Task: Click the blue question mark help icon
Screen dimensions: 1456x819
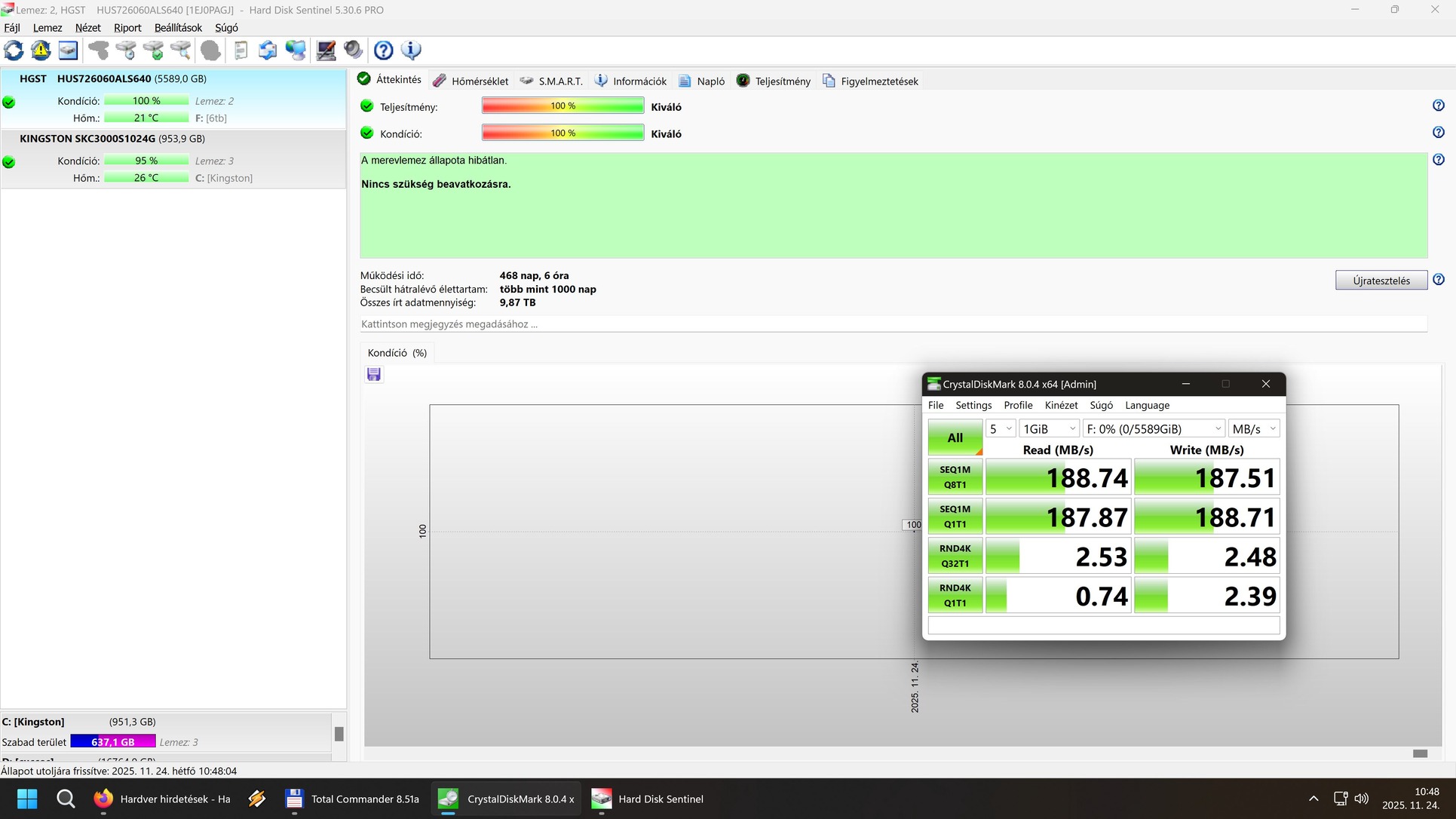Action: click(x=383, y=51)
